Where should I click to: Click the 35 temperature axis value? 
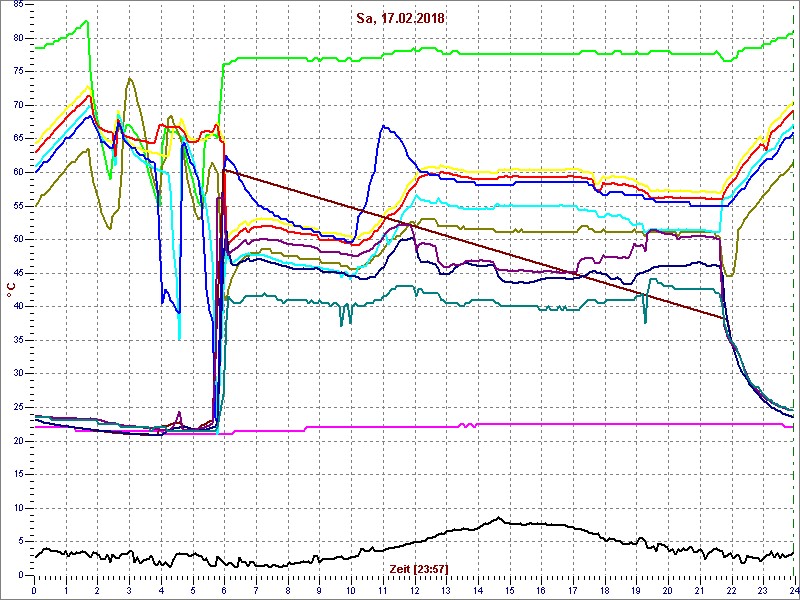pos(18,340)
